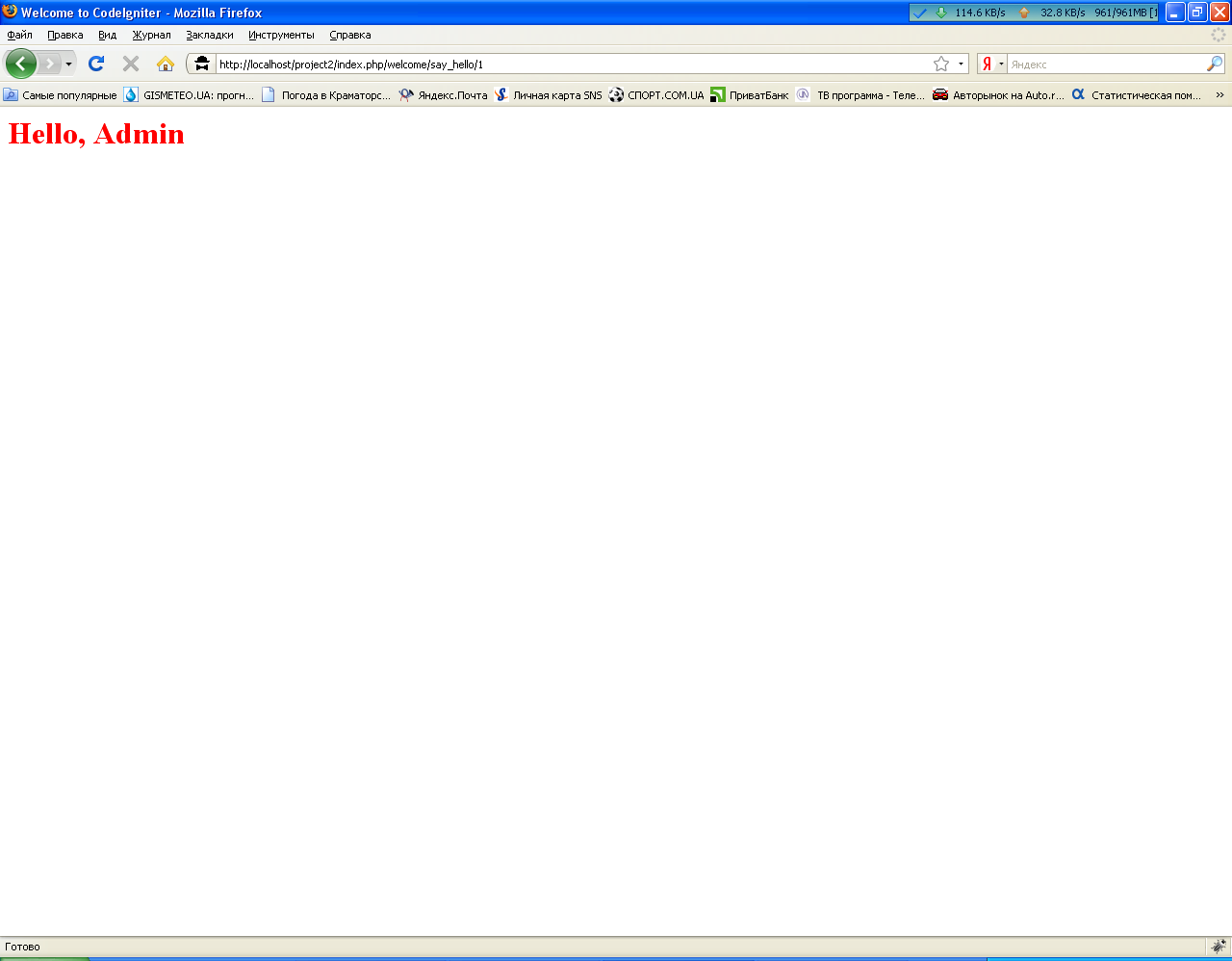Click the site identity icon in address bar

202,64
